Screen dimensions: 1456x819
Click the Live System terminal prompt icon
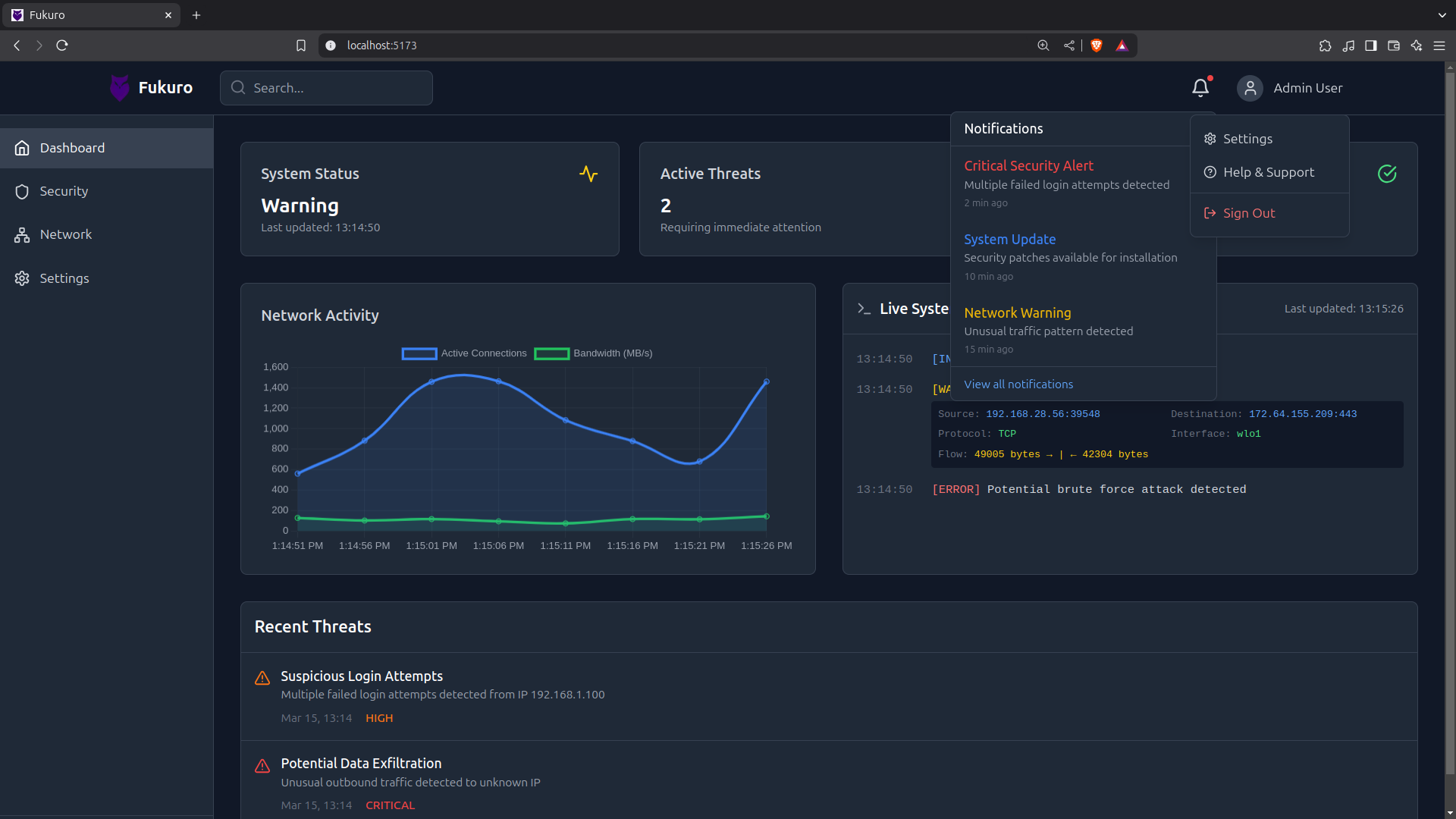tap(864, 309)
